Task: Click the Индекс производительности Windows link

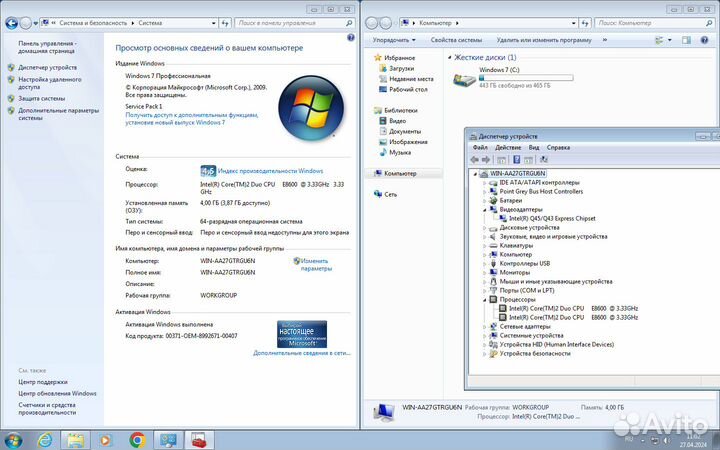Action: [270, 171]
